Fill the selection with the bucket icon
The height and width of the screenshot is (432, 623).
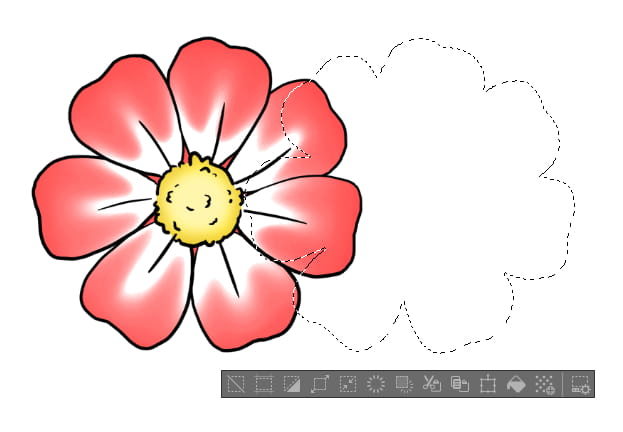(516, 383)
